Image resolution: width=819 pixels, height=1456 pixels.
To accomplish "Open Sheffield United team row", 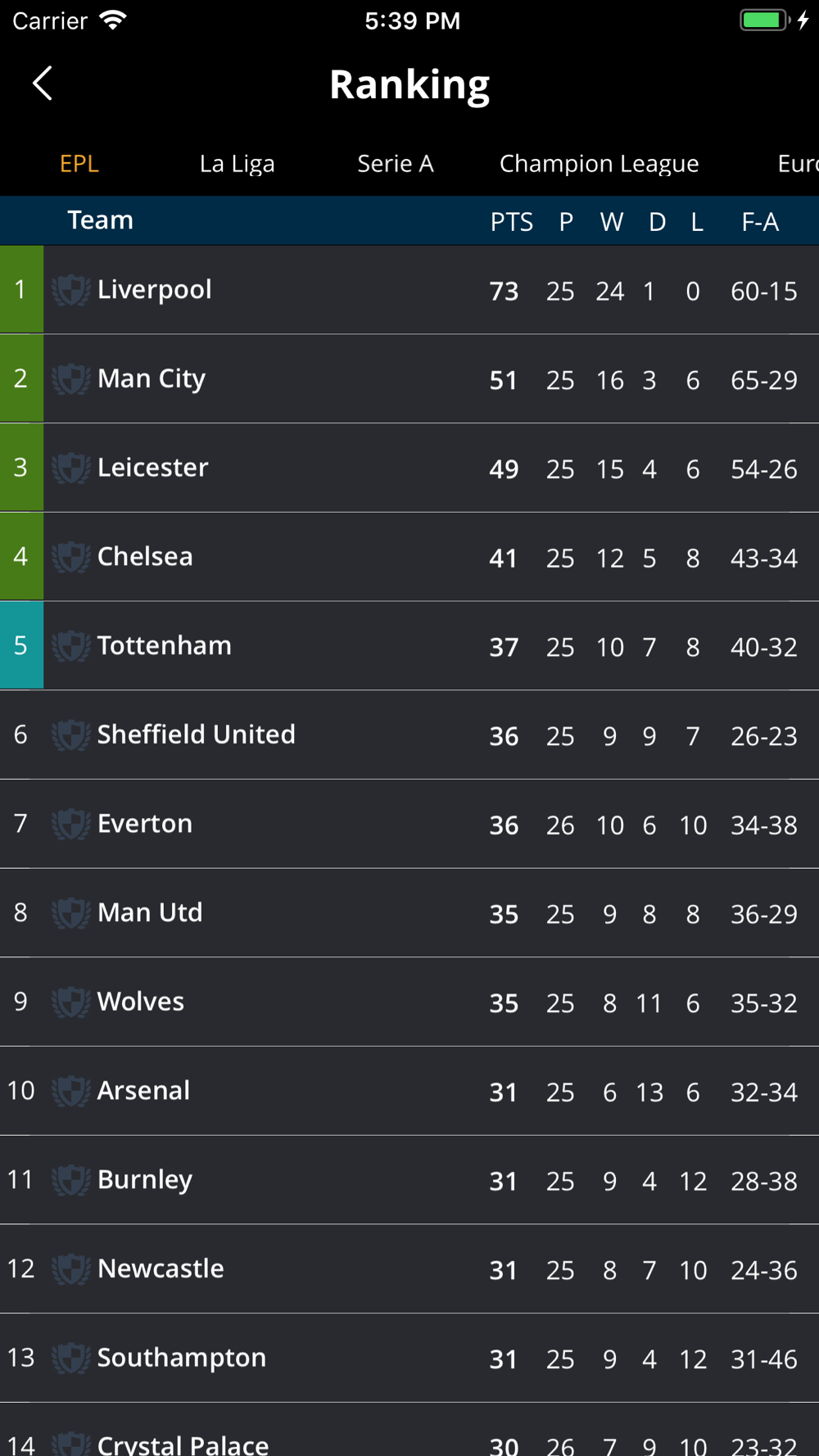I will click(x=409, y=735).
